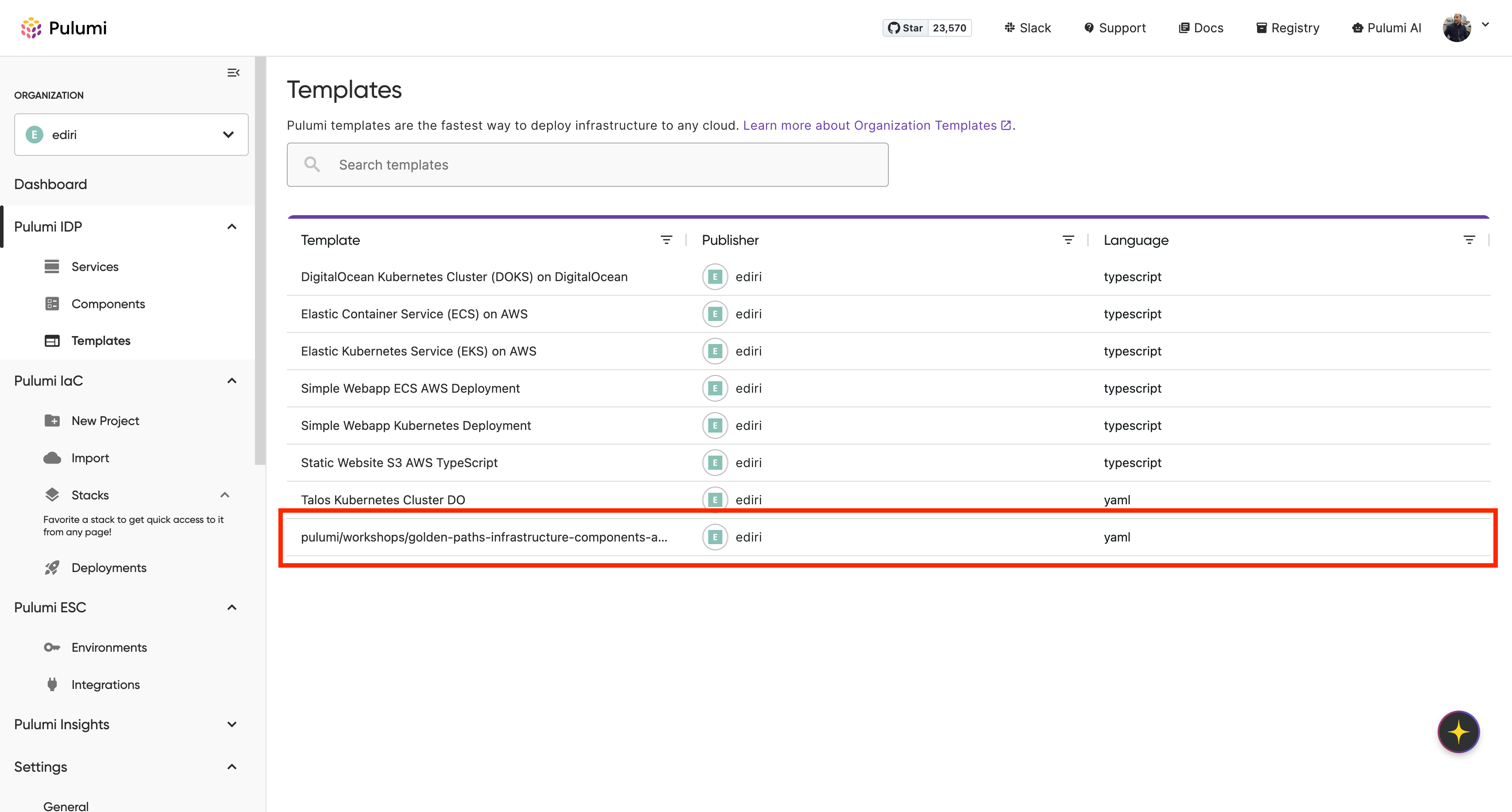Expand the Pulumi Insights section
Screen dimensions: 1512x812
tap(232, 724)
